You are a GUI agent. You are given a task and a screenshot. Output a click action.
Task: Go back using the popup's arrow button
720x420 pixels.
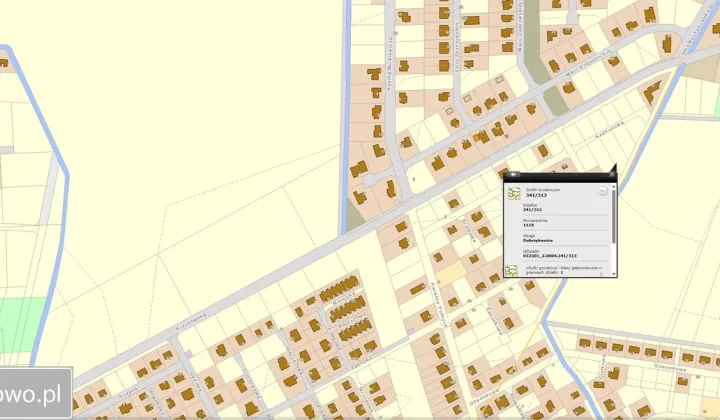click(513, 174)
